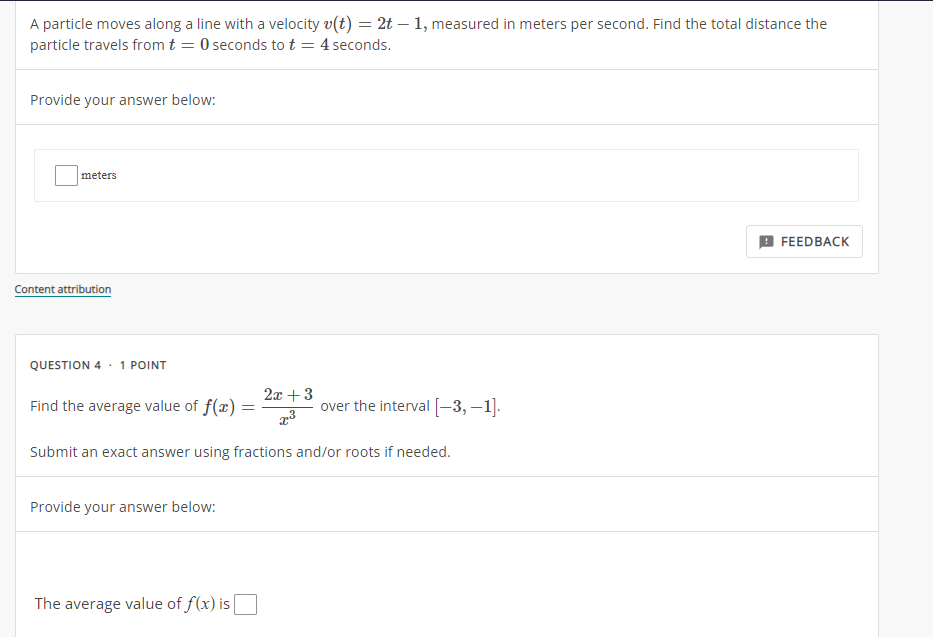Click the meters label beside answer box
Image resolution: width=933 pixels, height=637 pixels.
point(99,175)
